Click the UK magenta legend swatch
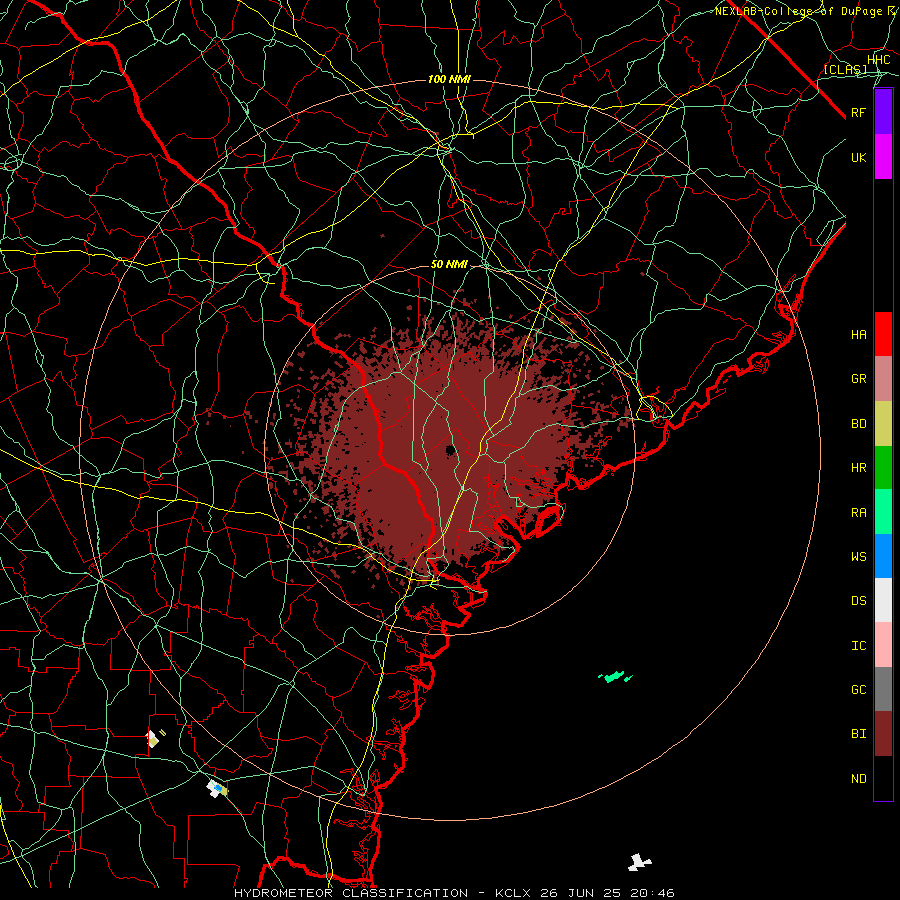This screenshot has height=900, width=900. [883, 157]
